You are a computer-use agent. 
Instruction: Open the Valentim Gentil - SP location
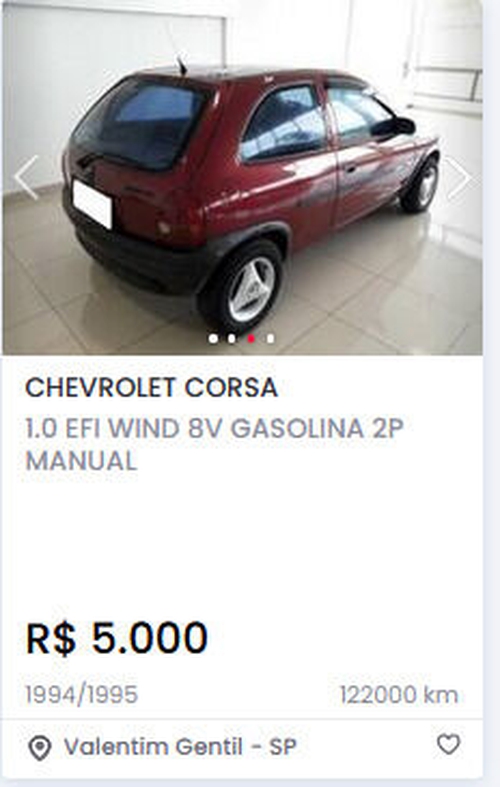click(180, 746)
